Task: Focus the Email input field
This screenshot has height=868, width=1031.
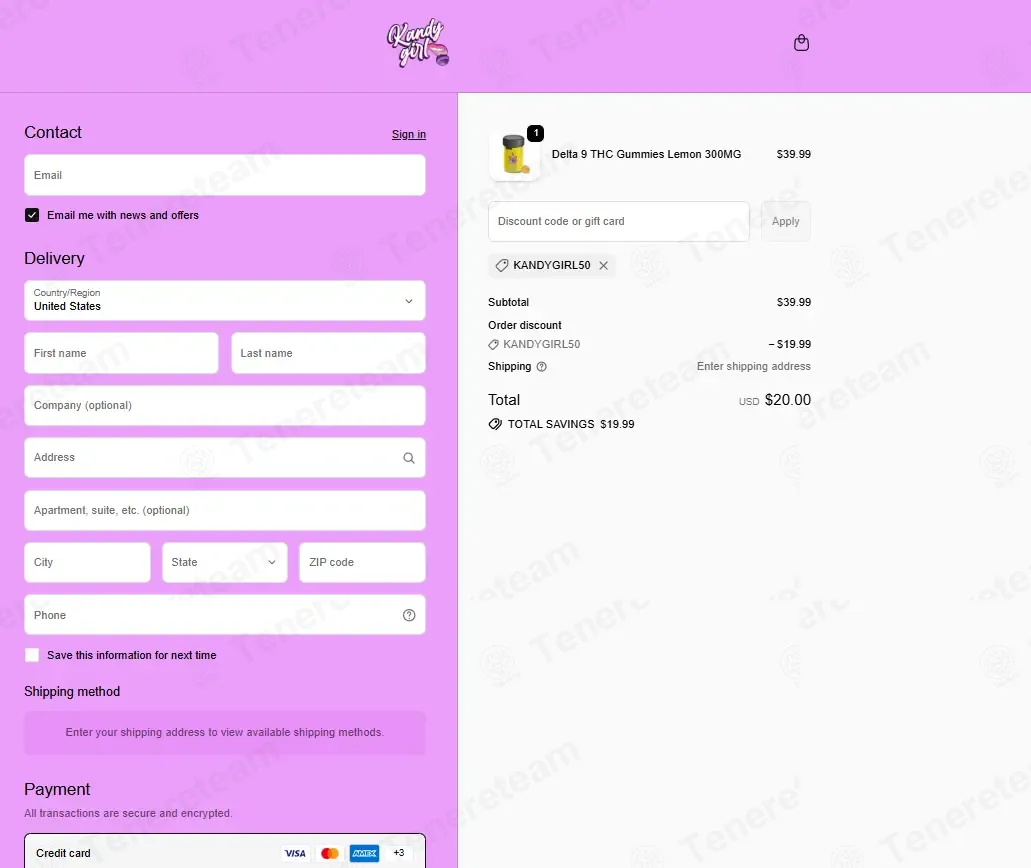Action: point(225,175)
